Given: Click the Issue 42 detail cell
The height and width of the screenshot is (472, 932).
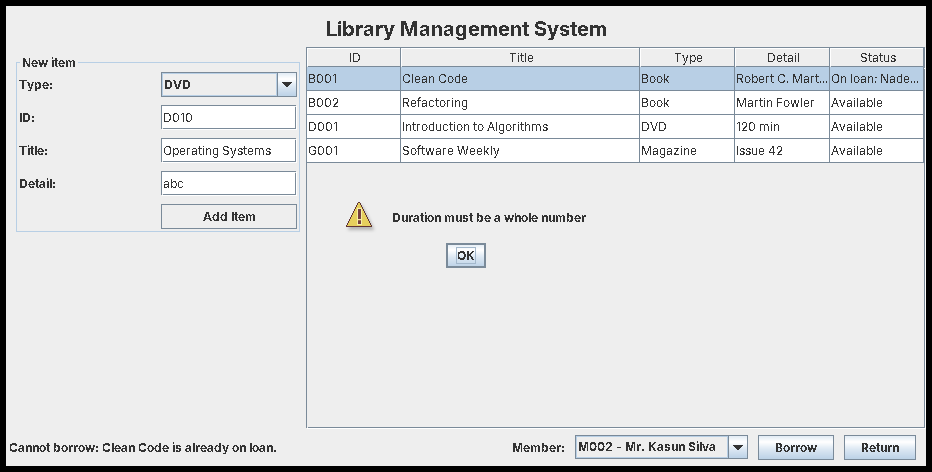Looking at the screenshot, I should point(782,150).
